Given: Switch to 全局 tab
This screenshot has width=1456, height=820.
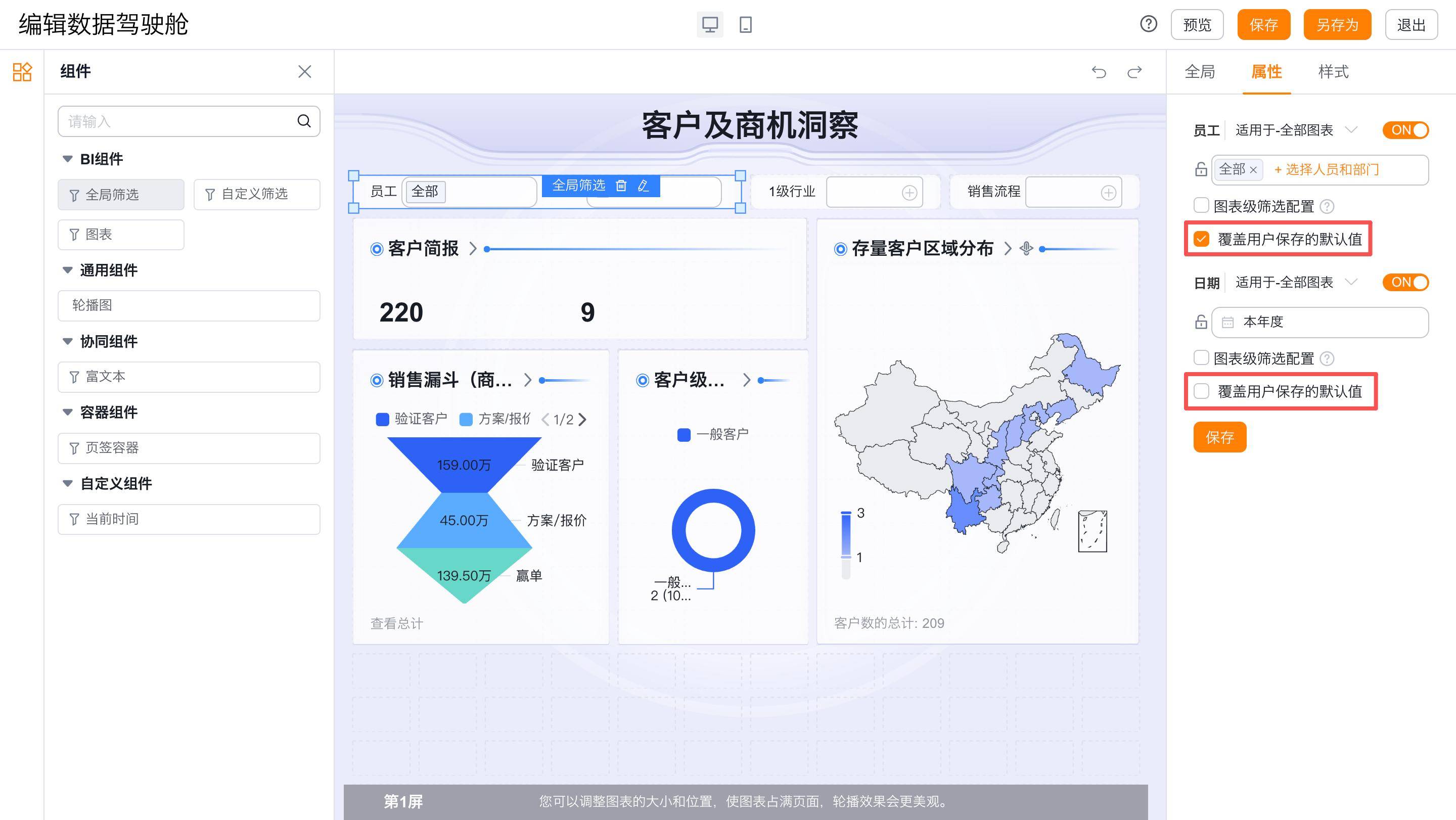Looking at the screenshot, I should [1199, 72].
